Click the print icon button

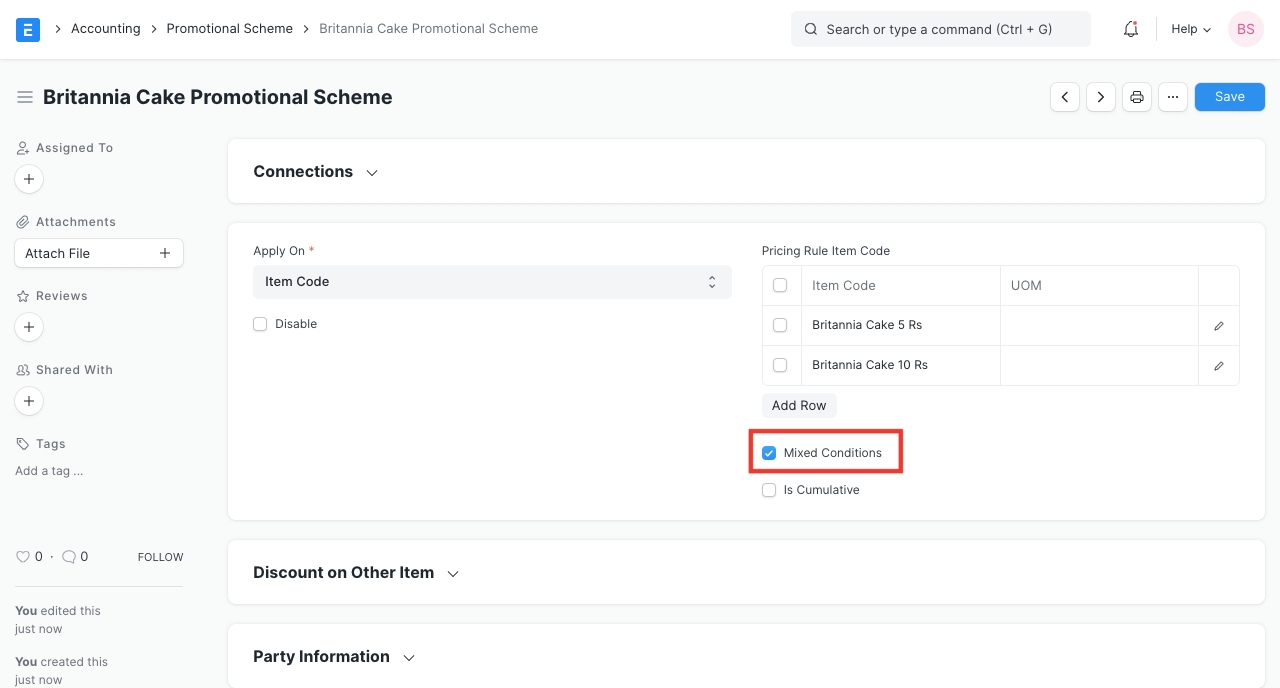(x=1137, y=97)
